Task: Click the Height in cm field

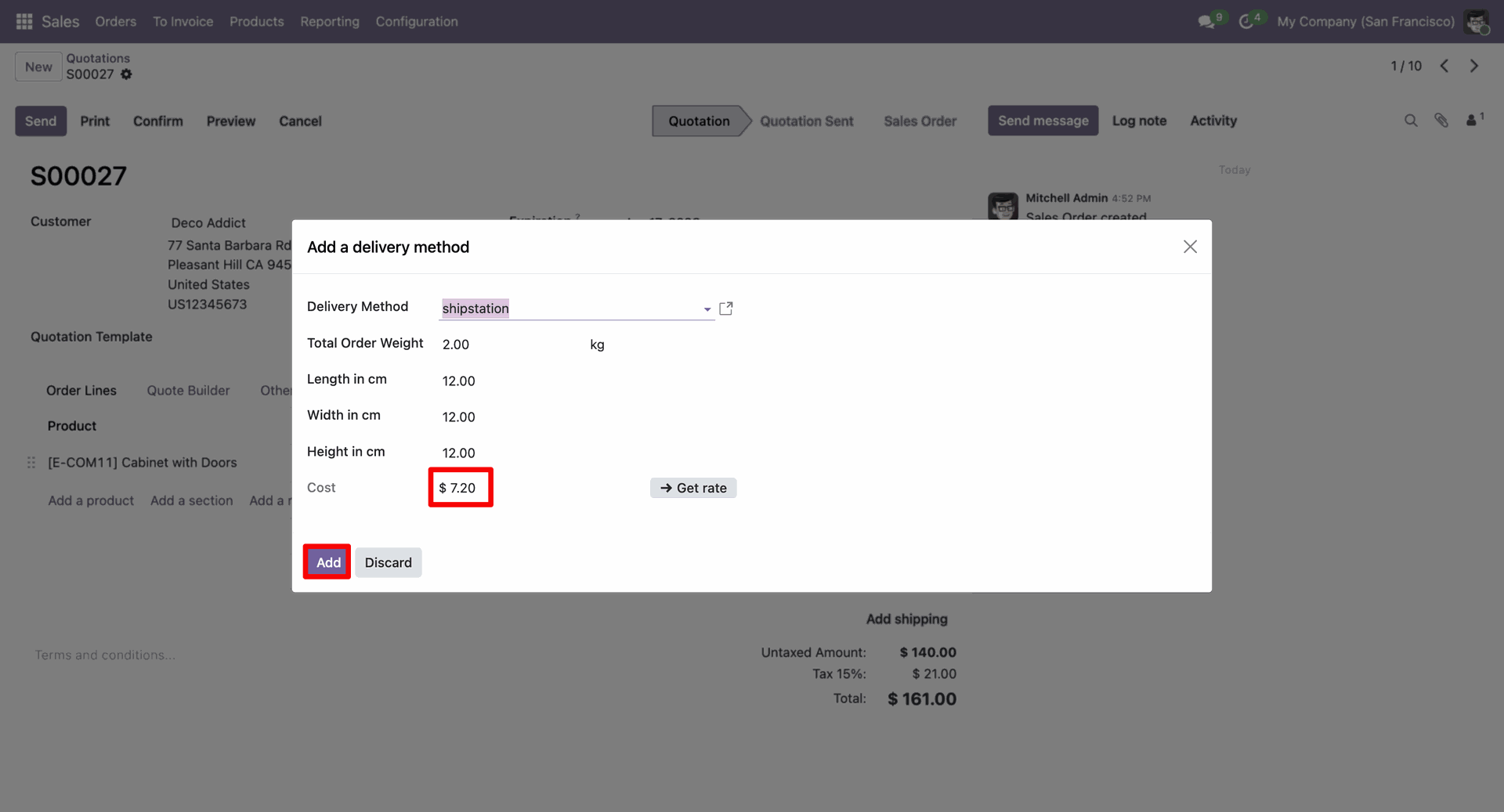Action: coord(509,453)
